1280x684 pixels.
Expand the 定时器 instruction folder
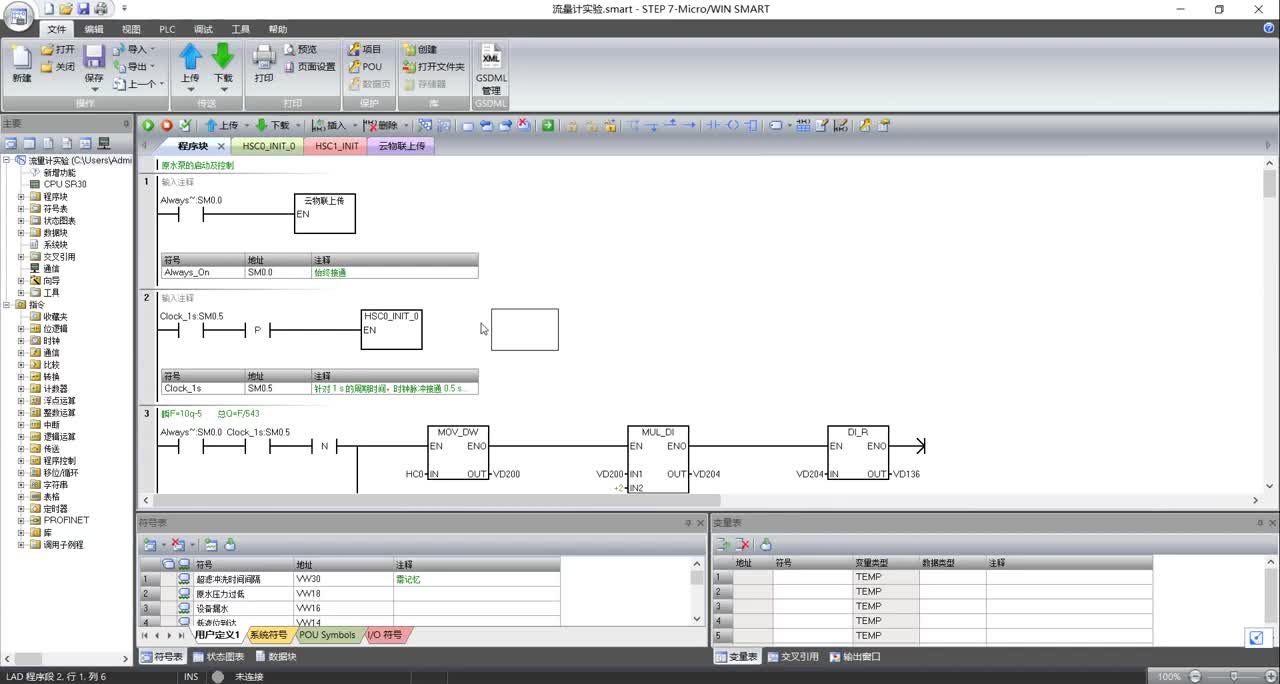[x=21, y=509]
